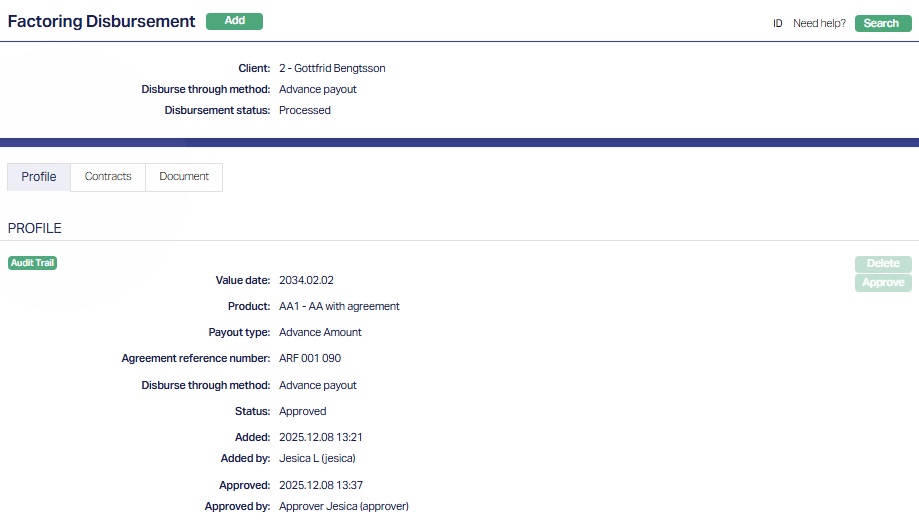Click the ID link near Search
The width and height of the screenshot is (919, 523).
tap(777, 23)
